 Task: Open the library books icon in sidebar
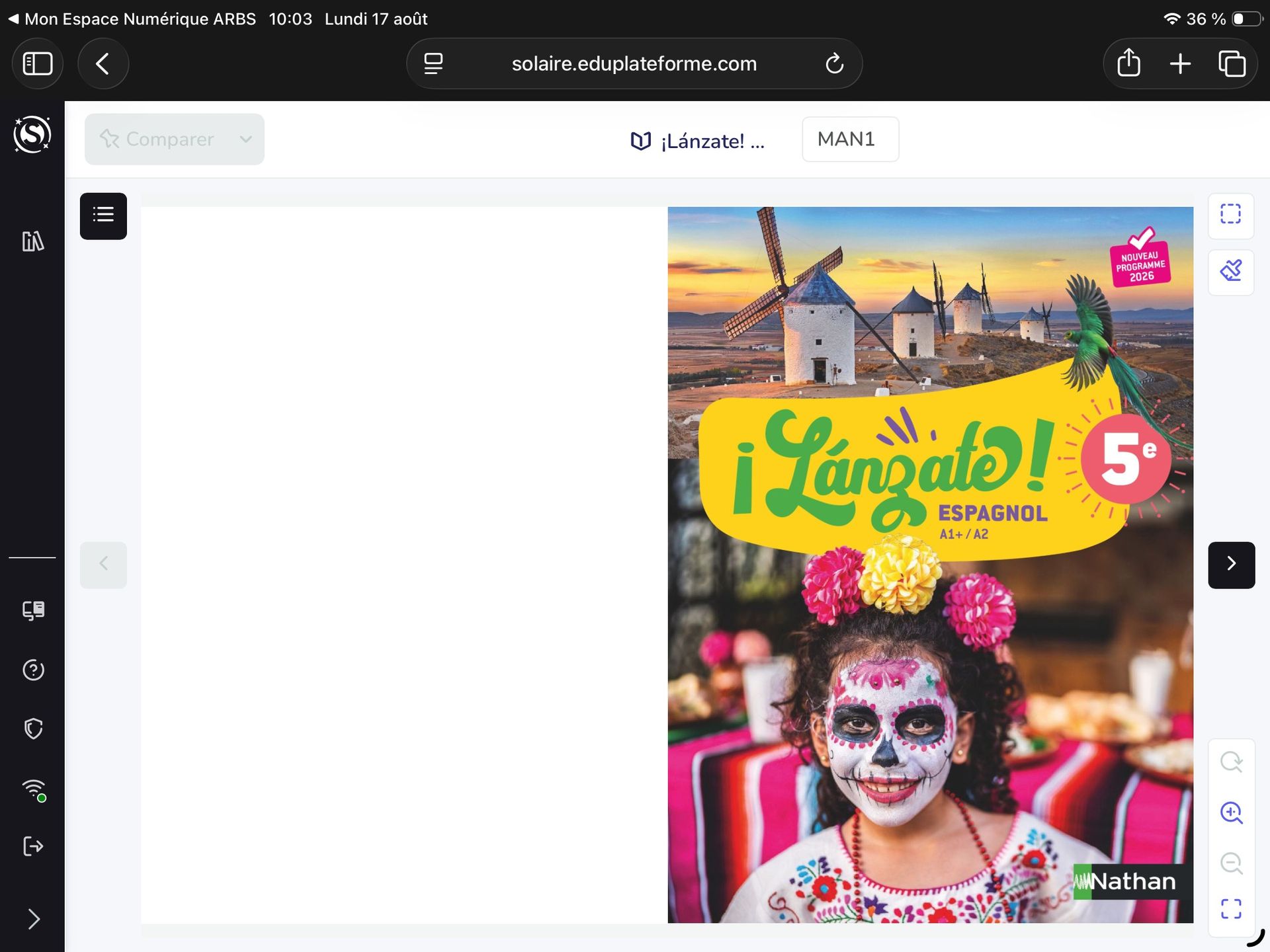(x=32, y=241)
